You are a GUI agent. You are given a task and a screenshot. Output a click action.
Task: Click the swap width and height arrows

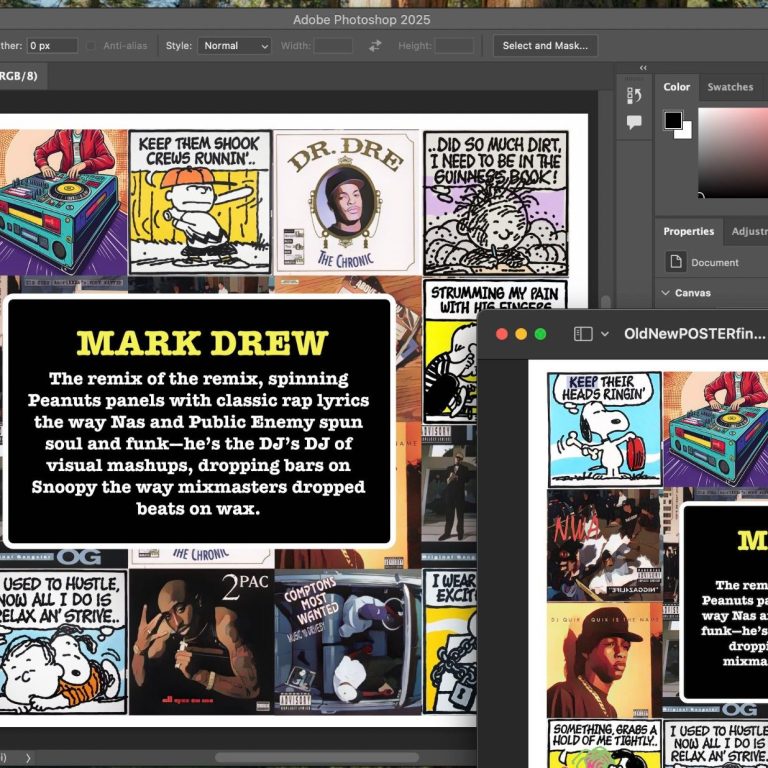(375, 46)
